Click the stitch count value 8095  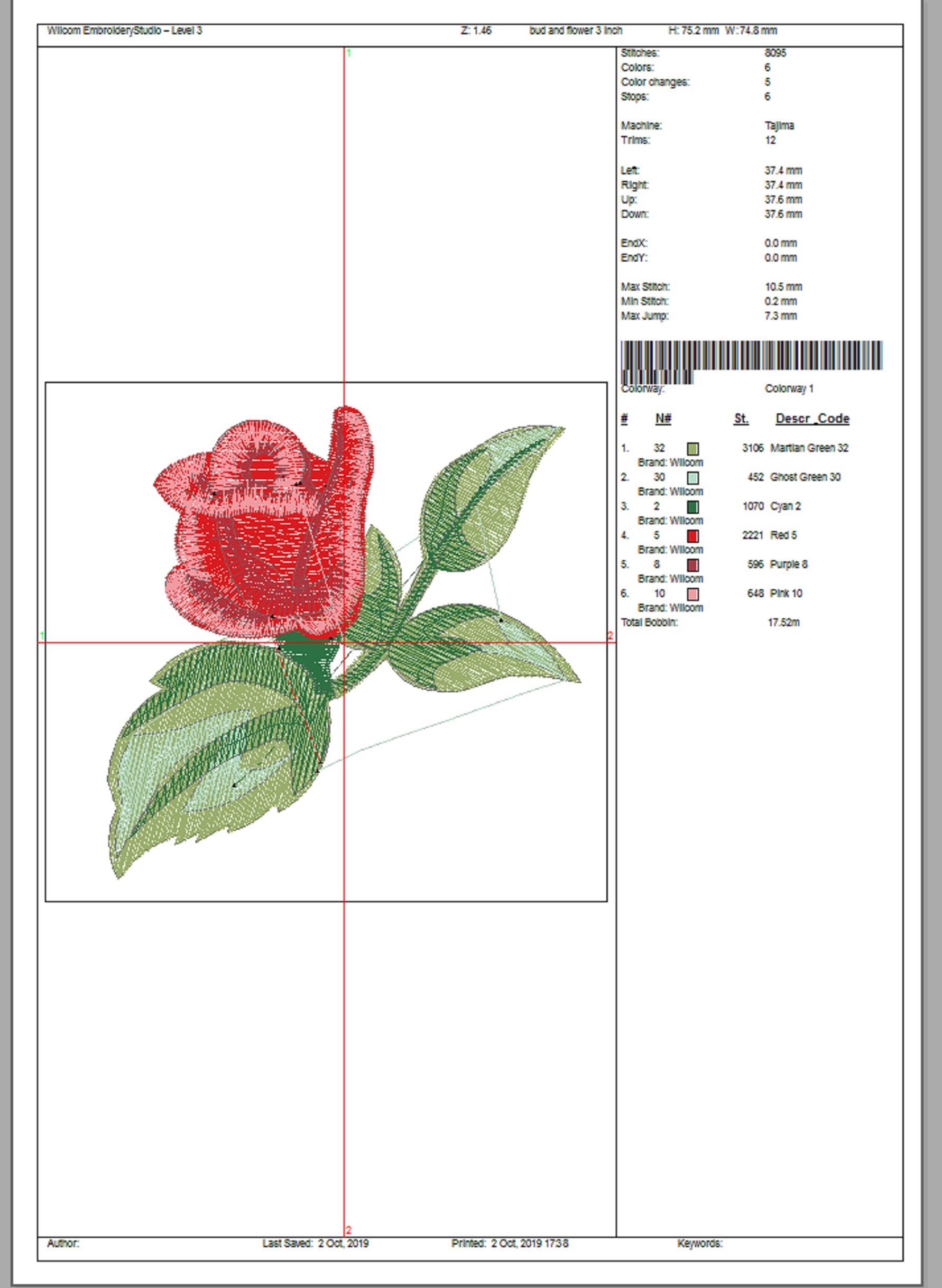click(775, 53)
